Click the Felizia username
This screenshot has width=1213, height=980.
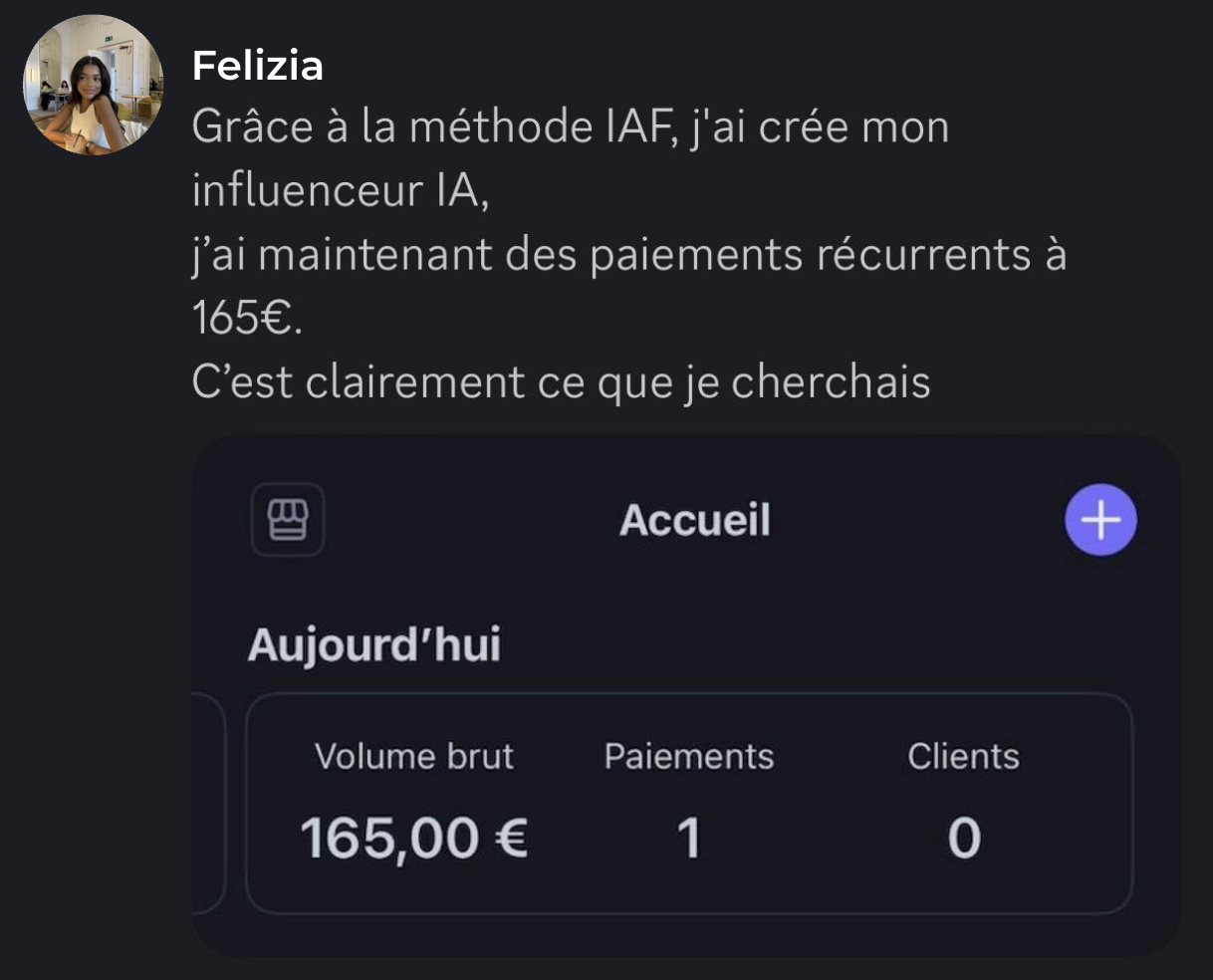pyautogui.click(x=257, y=66)
